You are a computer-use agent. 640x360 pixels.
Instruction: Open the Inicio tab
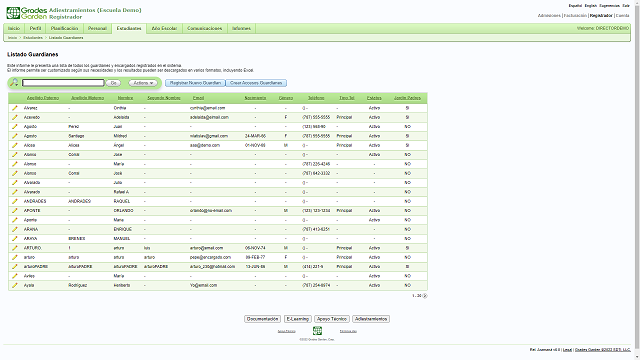[14, 29]
